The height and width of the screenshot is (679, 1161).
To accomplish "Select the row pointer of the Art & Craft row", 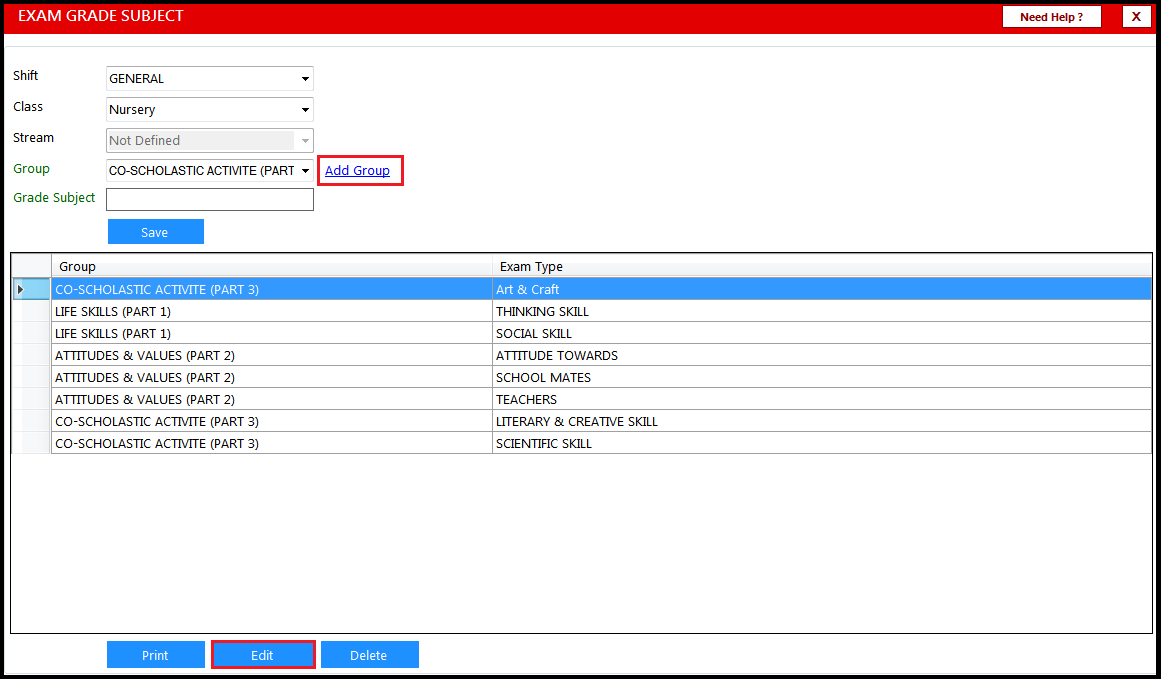I will [31, 290].
